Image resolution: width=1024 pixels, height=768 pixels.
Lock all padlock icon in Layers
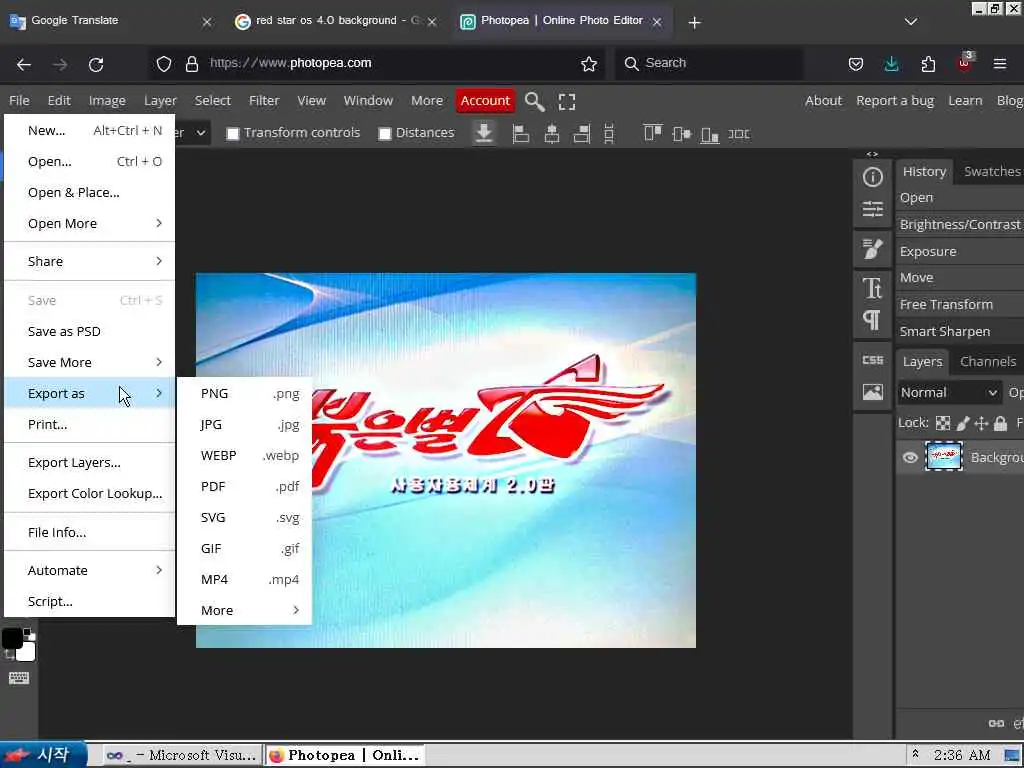tap(1000, 423)
